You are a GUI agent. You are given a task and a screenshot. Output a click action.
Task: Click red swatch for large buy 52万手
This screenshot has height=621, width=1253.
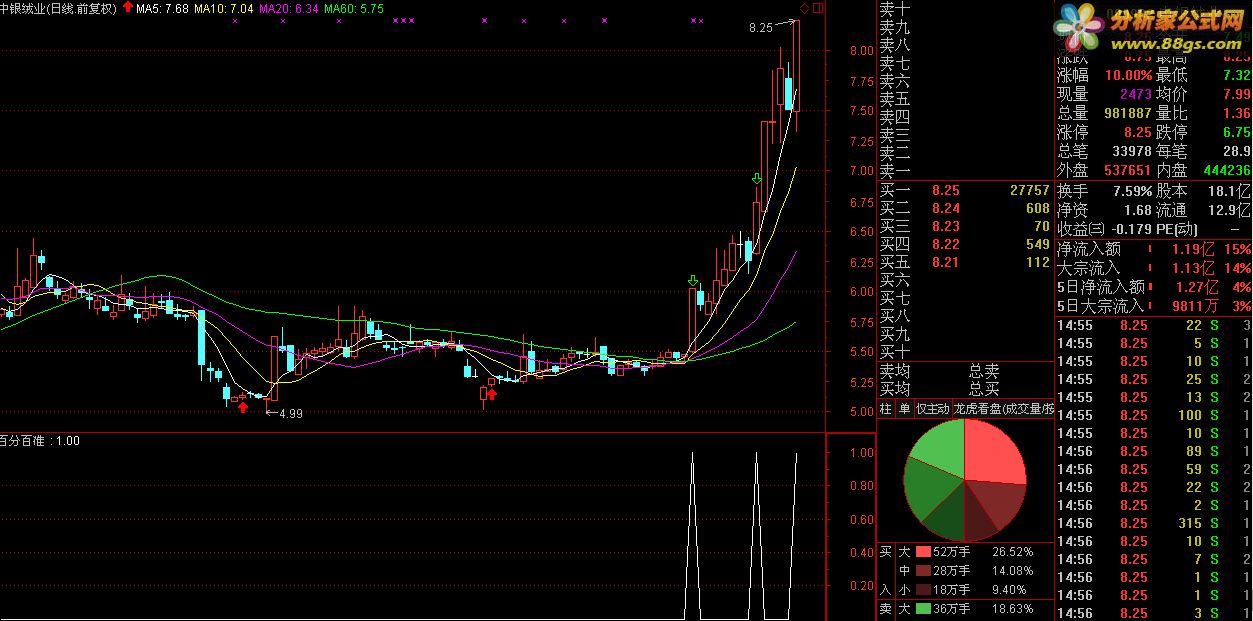click(921, 552)
